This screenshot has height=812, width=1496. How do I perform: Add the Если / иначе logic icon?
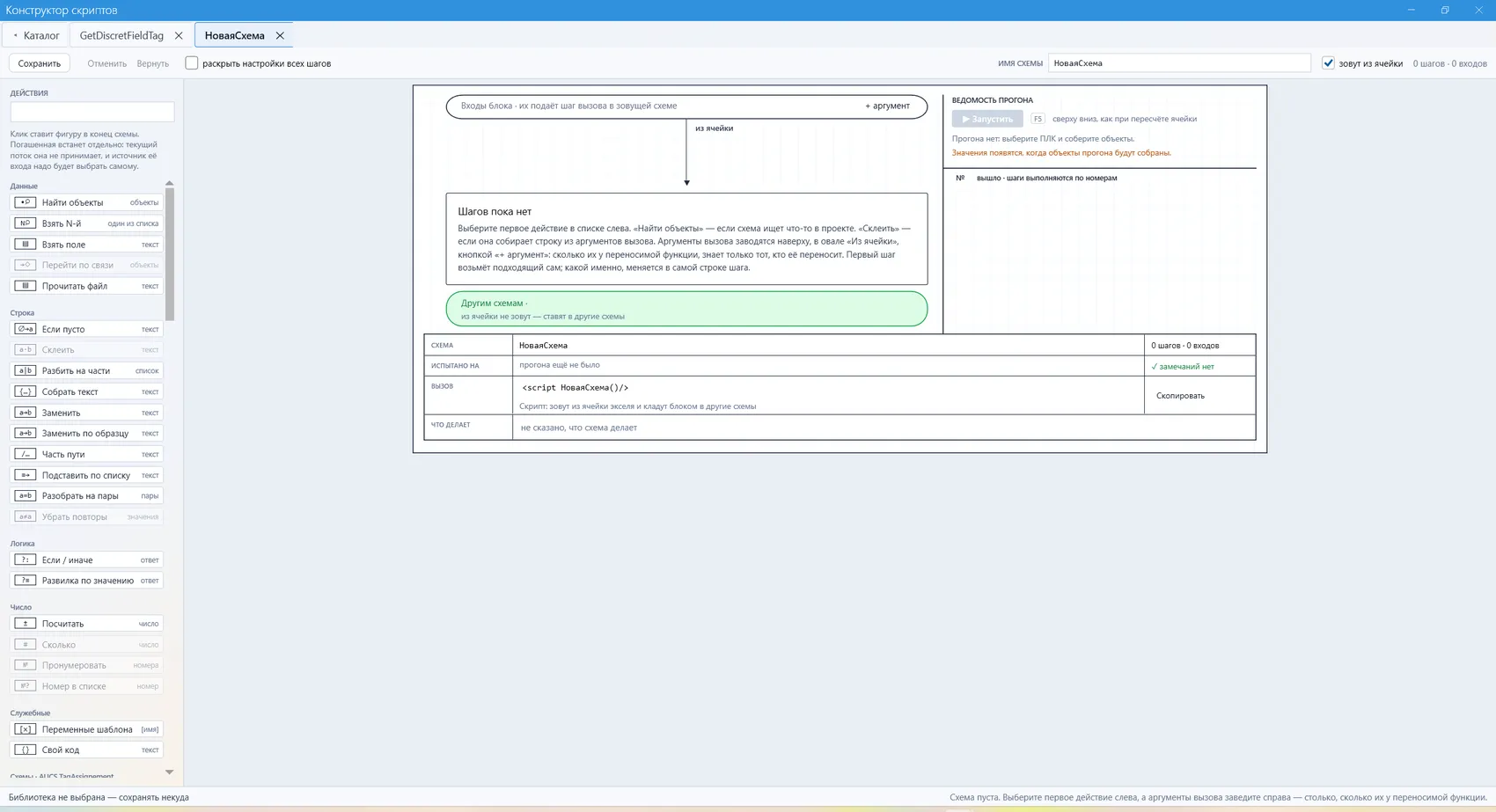pyautogui.click(x=25, y=560)
